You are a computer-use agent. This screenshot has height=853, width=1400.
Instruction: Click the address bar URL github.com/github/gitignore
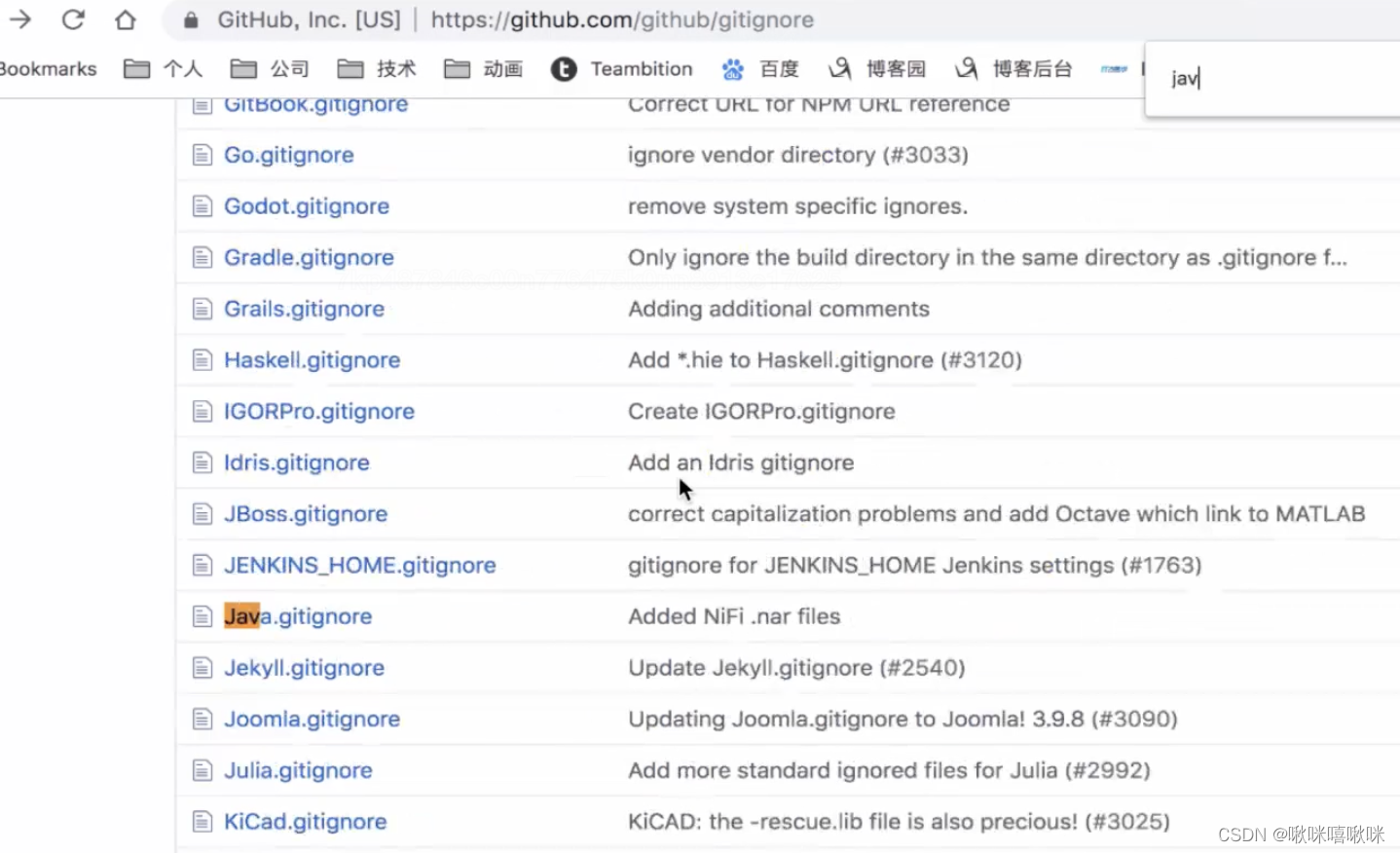click(x=622, y=19)
